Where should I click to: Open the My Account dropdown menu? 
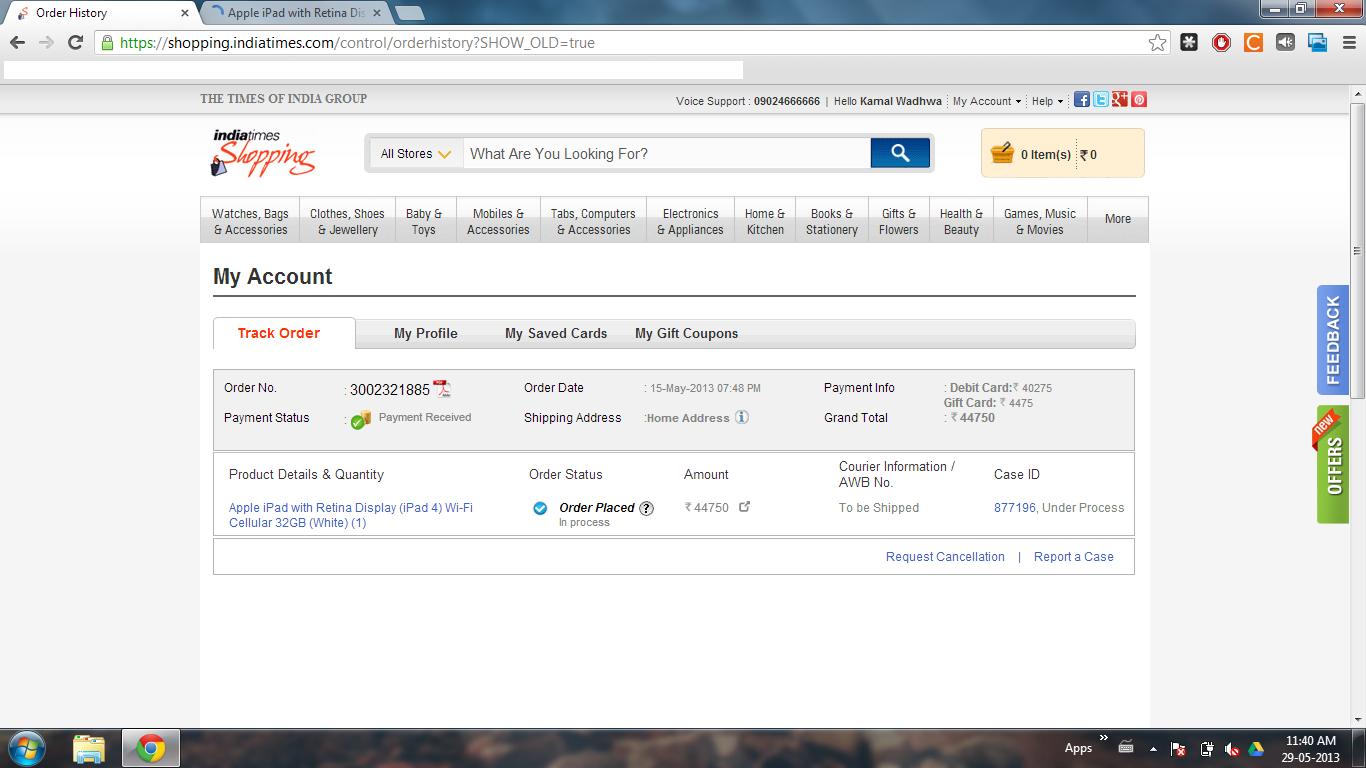click(x=986, y=101)
